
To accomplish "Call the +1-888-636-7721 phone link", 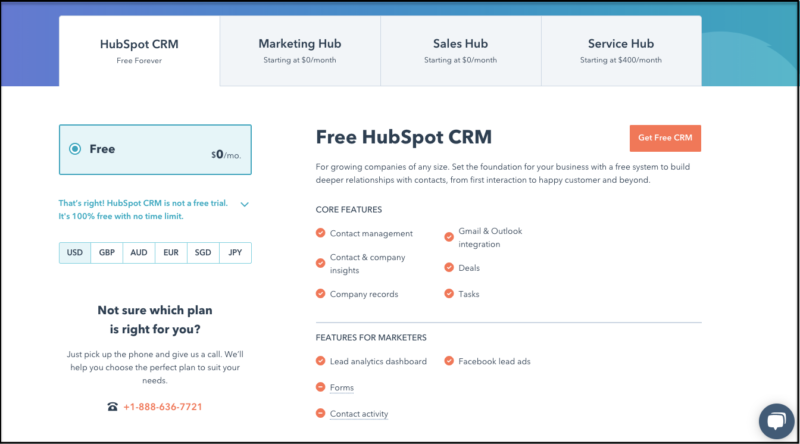I will click(163, 407).
